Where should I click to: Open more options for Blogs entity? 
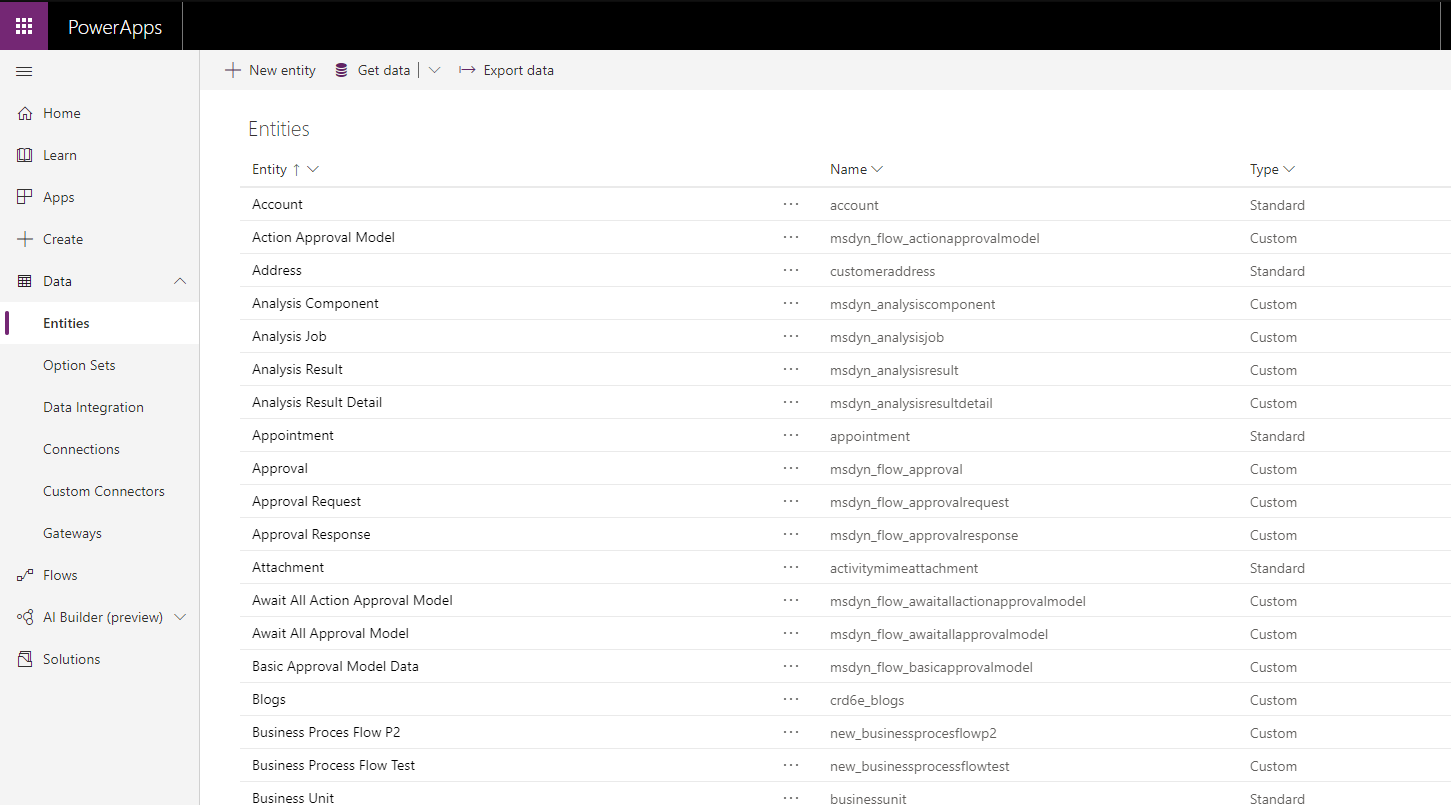click(x=791, y=699)
